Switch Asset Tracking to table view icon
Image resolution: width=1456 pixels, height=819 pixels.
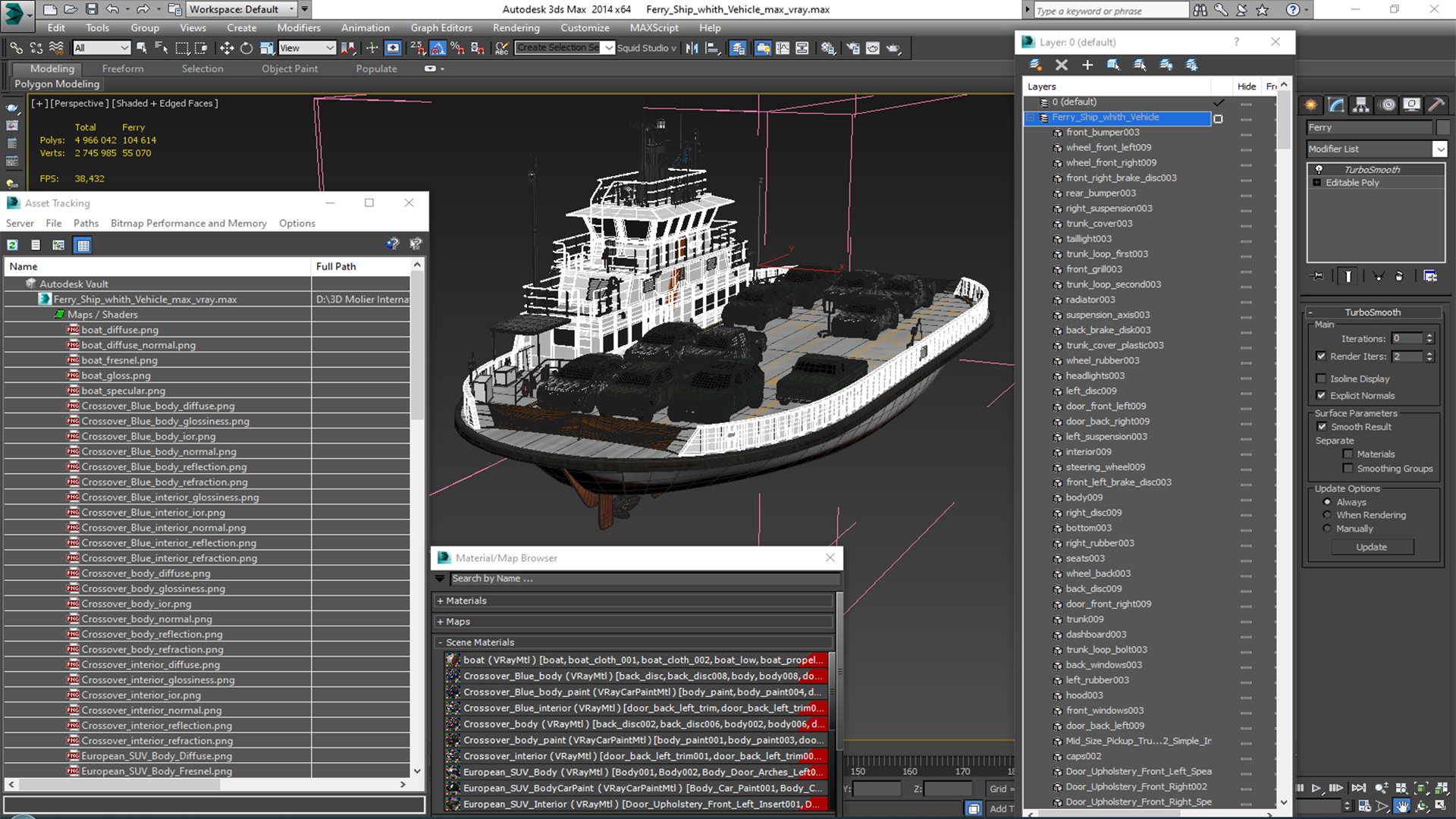[83, 244]
